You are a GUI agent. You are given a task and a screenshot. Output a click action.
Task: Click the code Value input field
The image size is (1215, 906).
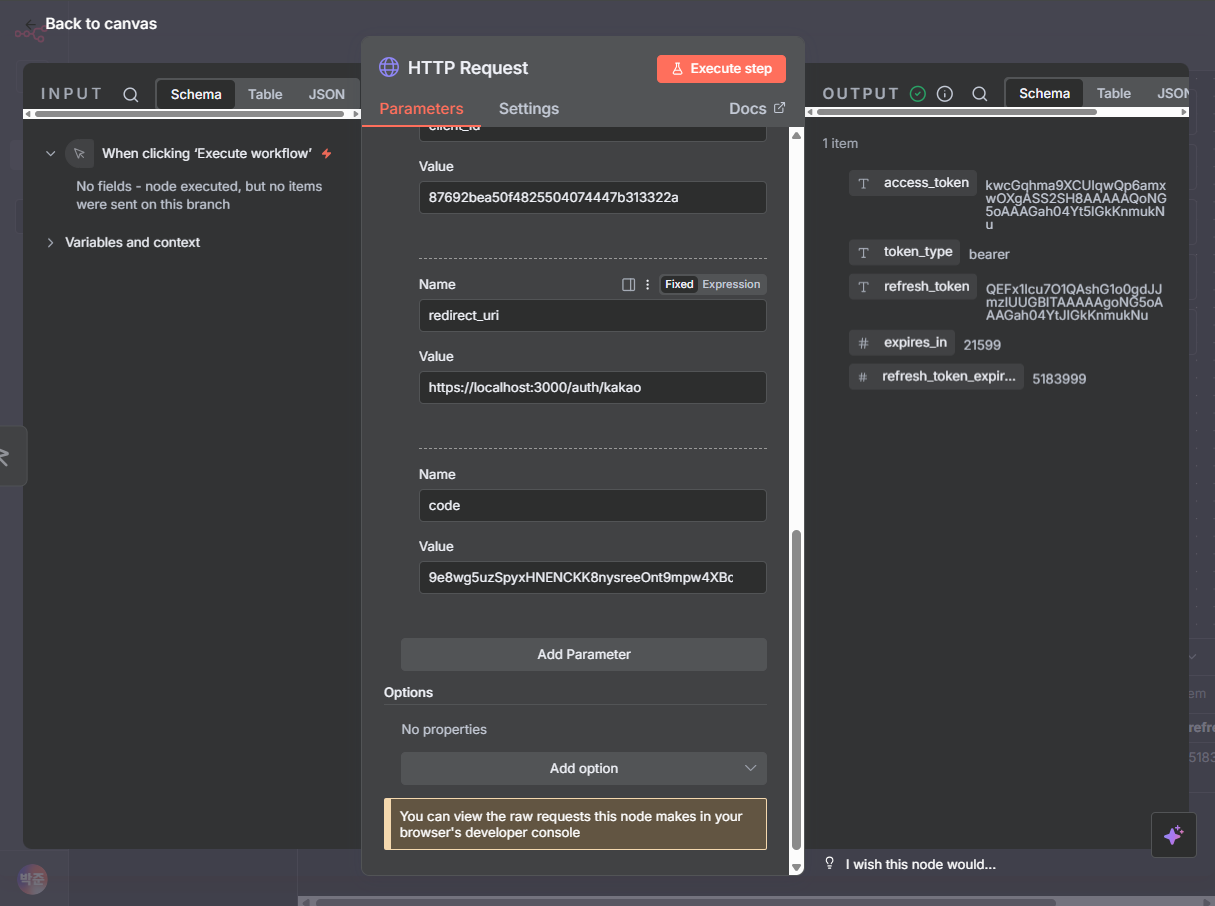[592, 578]
